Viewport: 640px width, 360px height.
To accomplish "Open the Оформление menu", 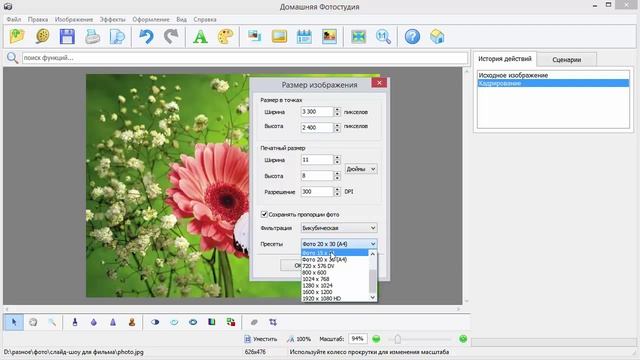I will coord(151,19).
